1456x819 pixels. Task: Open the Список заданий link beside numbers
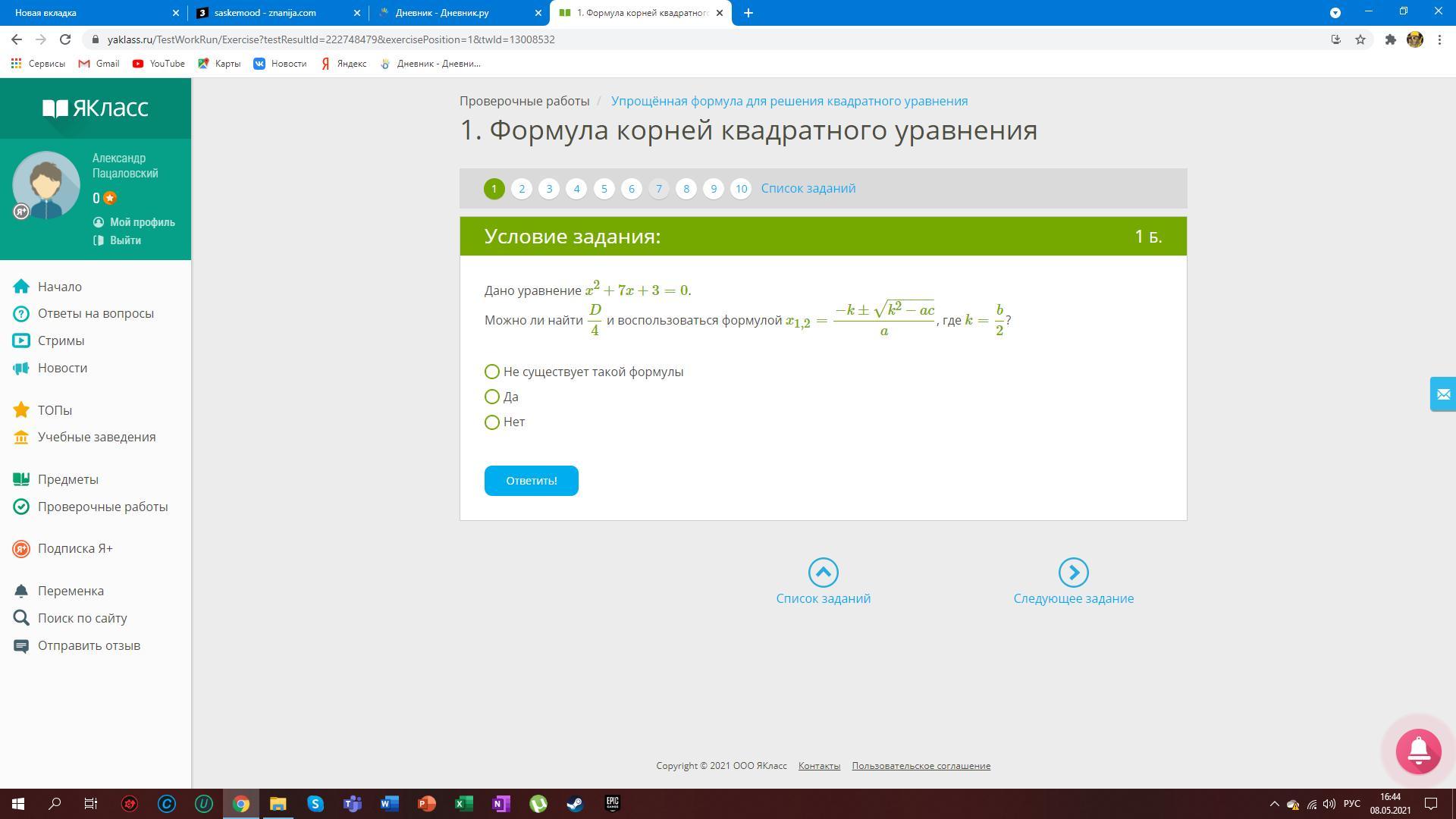(808, 189)
